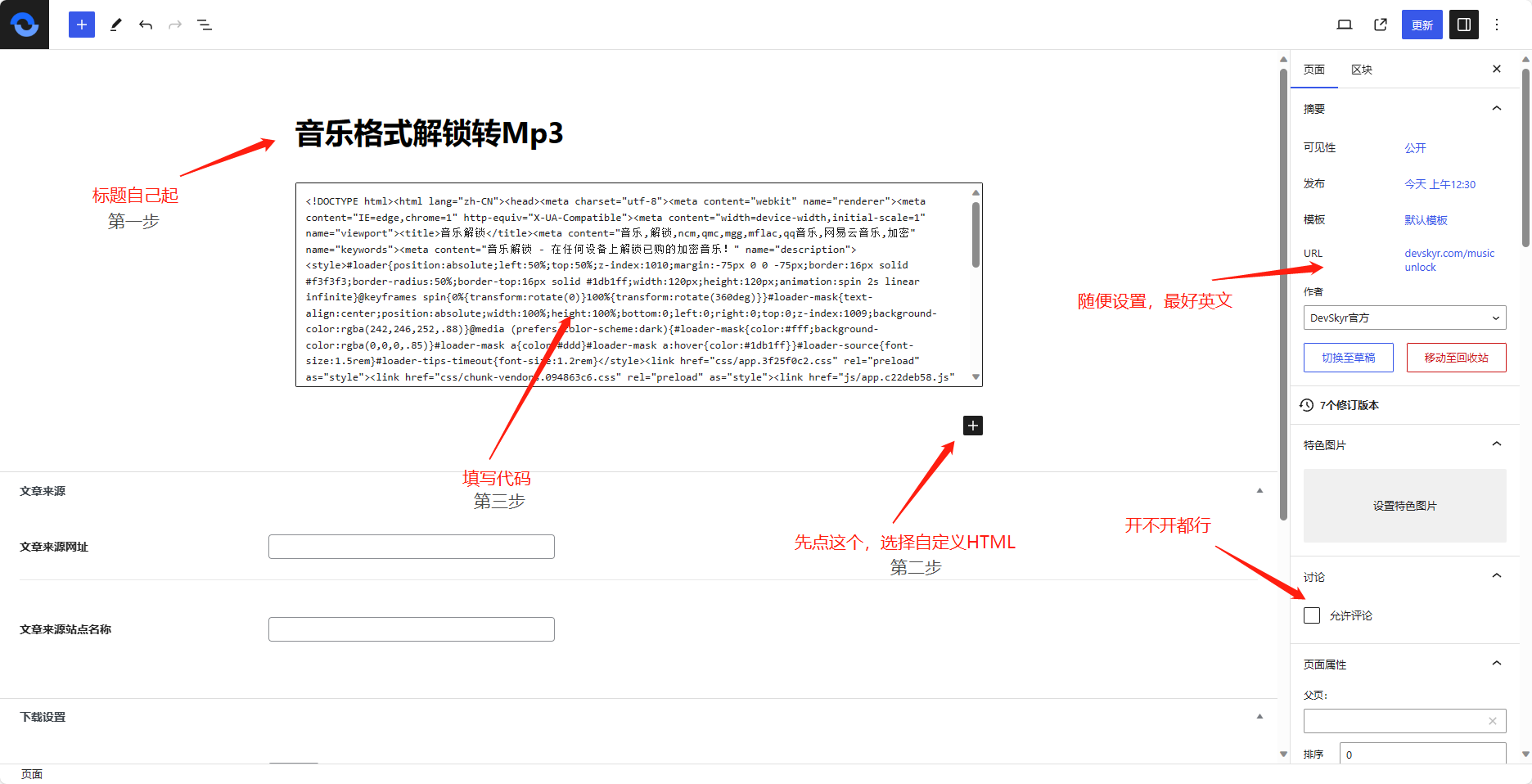Select the 页面 tab in sidebar
The image size is (1532, 784).
click(x=1314, y=70)
